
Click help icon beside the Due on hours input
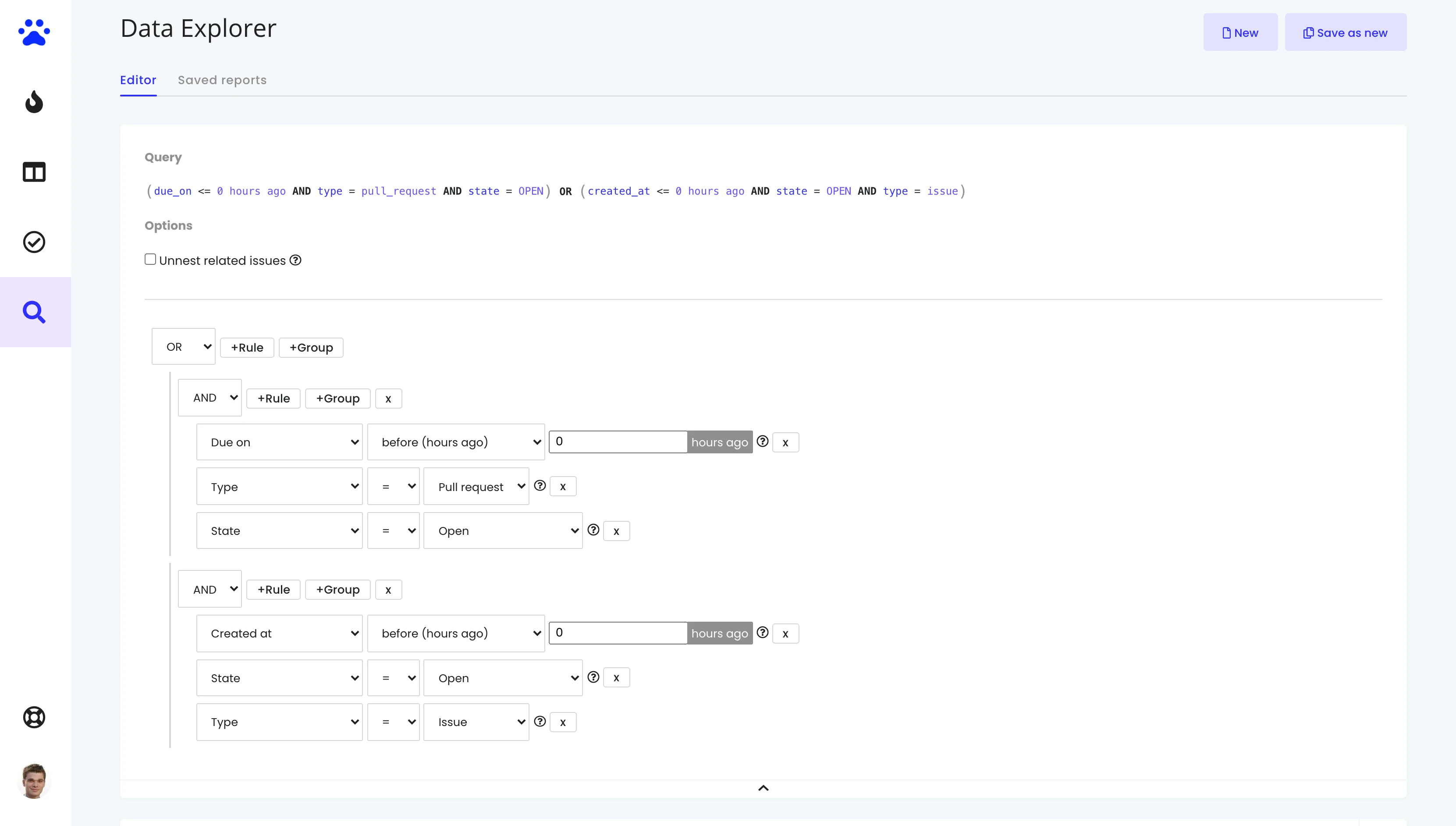[x=762, y=441]
